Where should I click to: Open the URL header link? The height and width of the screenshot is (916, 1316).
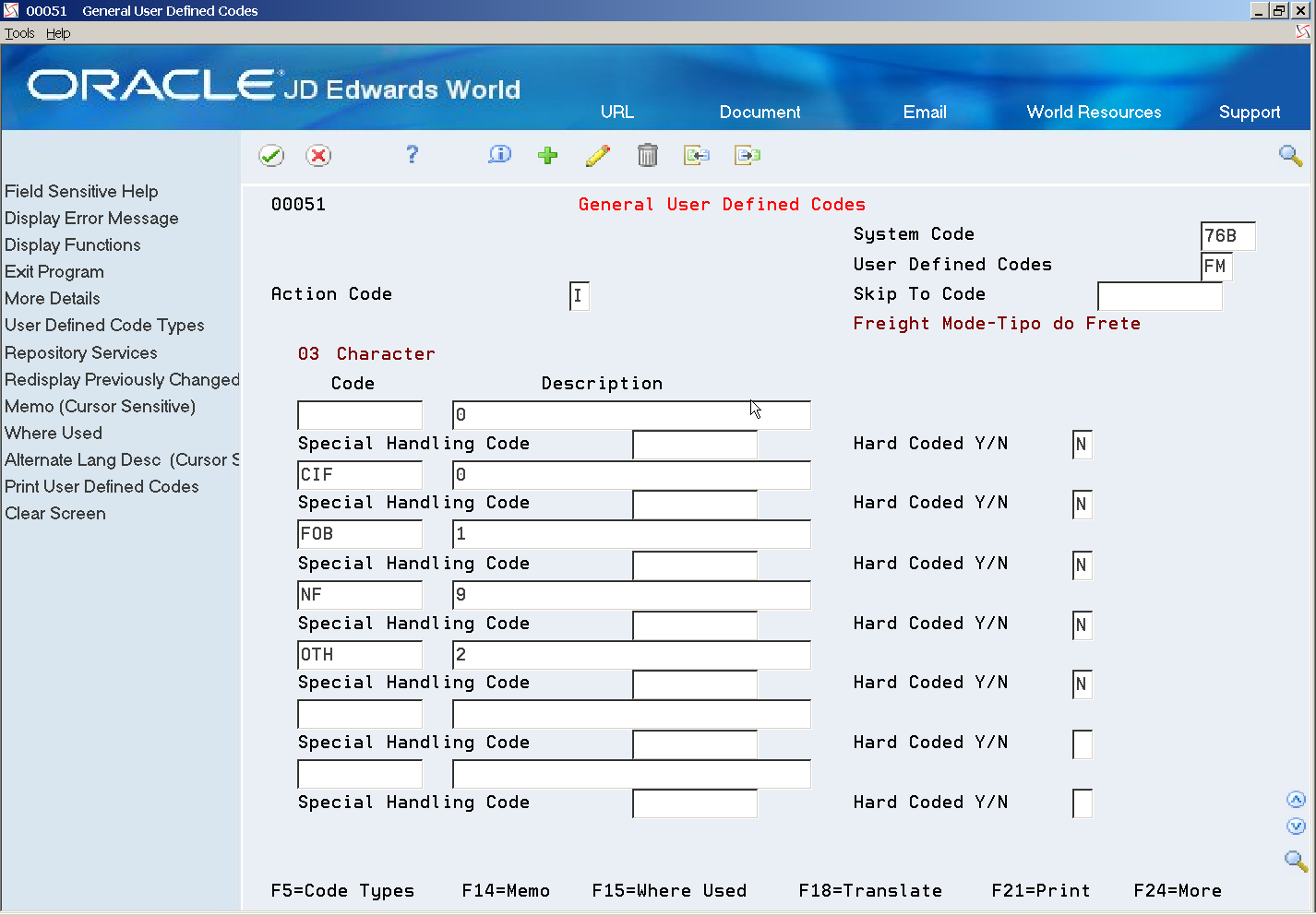point(617,112)
